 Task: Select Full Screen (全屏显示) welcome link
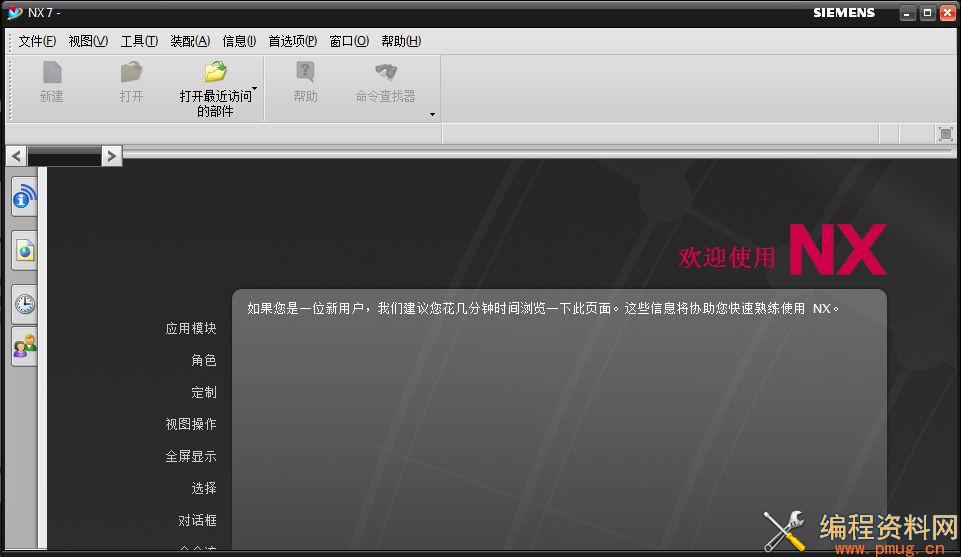[191, 457]
